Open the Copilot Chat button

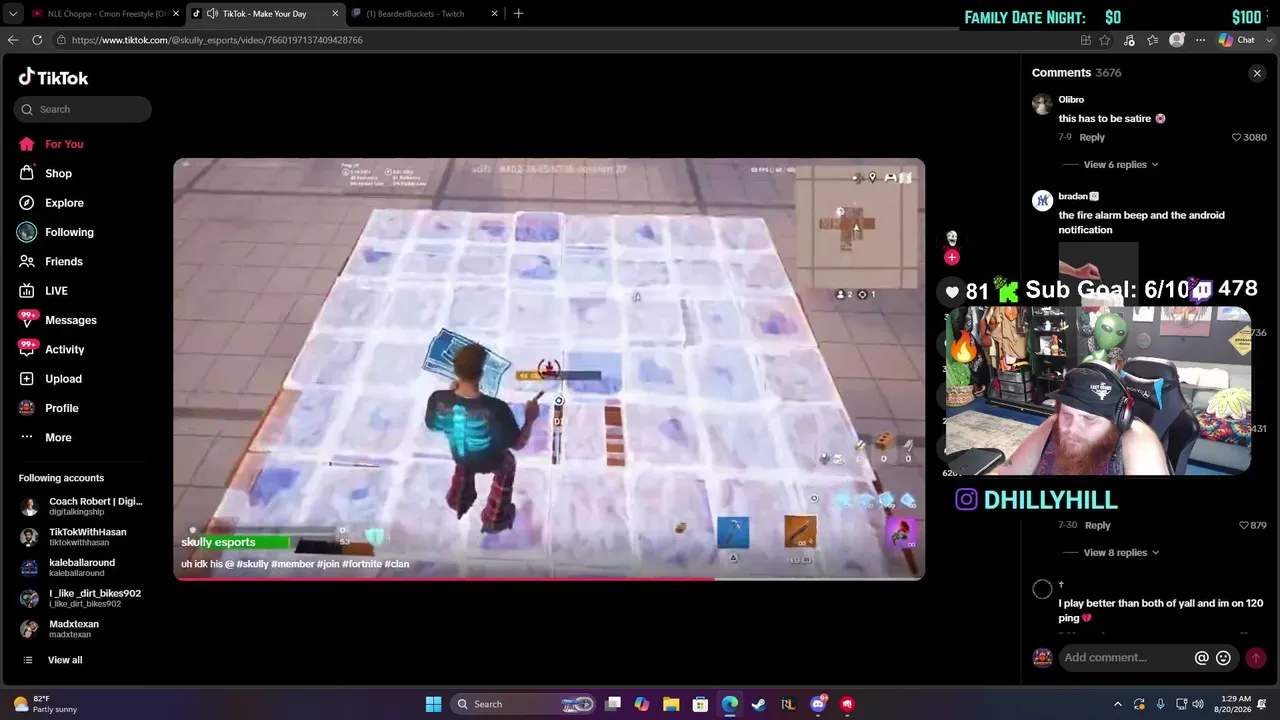pos(1237,40)
